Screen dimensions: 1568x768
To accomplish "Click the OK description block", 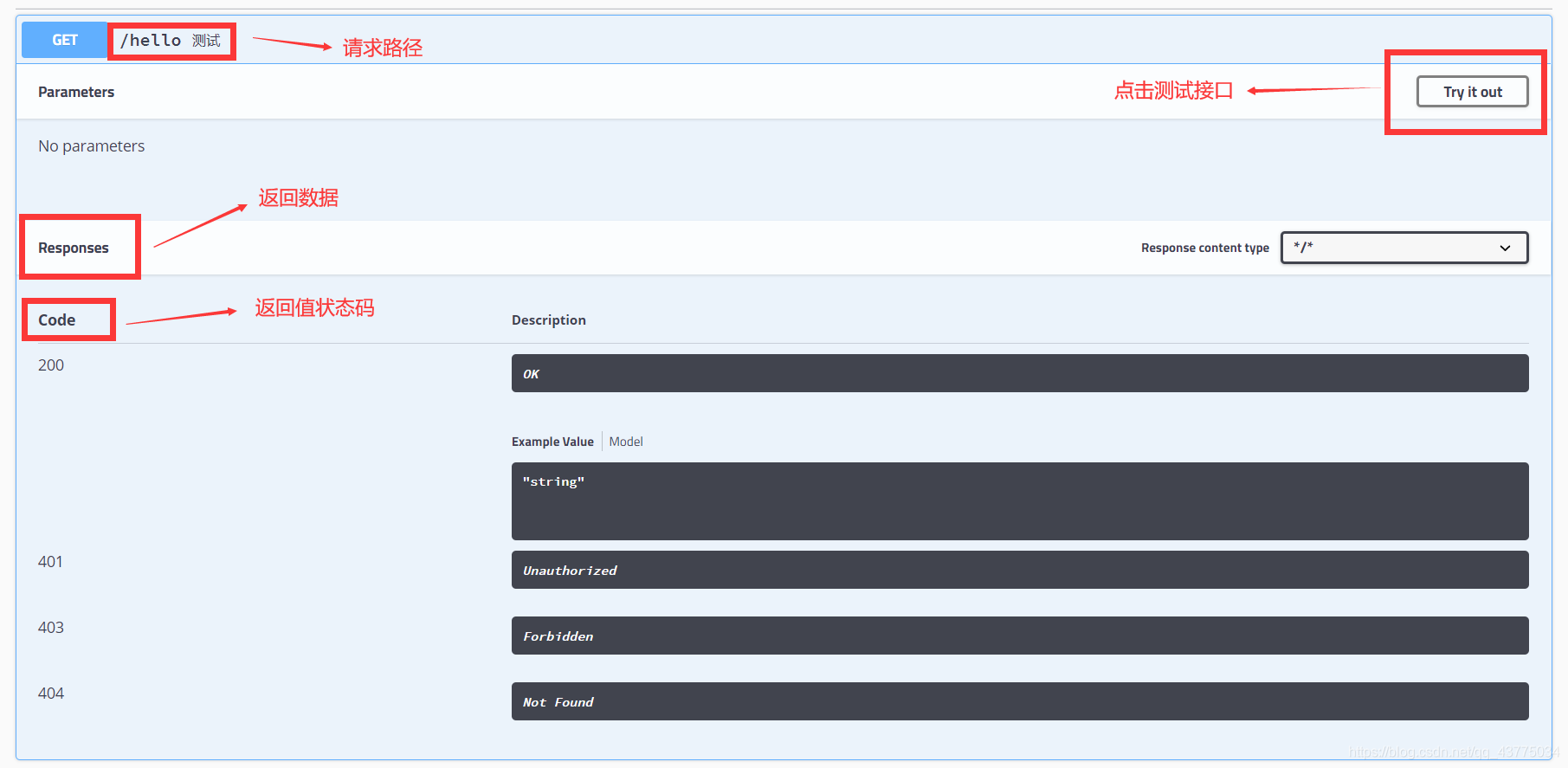I will point(1020,373).
